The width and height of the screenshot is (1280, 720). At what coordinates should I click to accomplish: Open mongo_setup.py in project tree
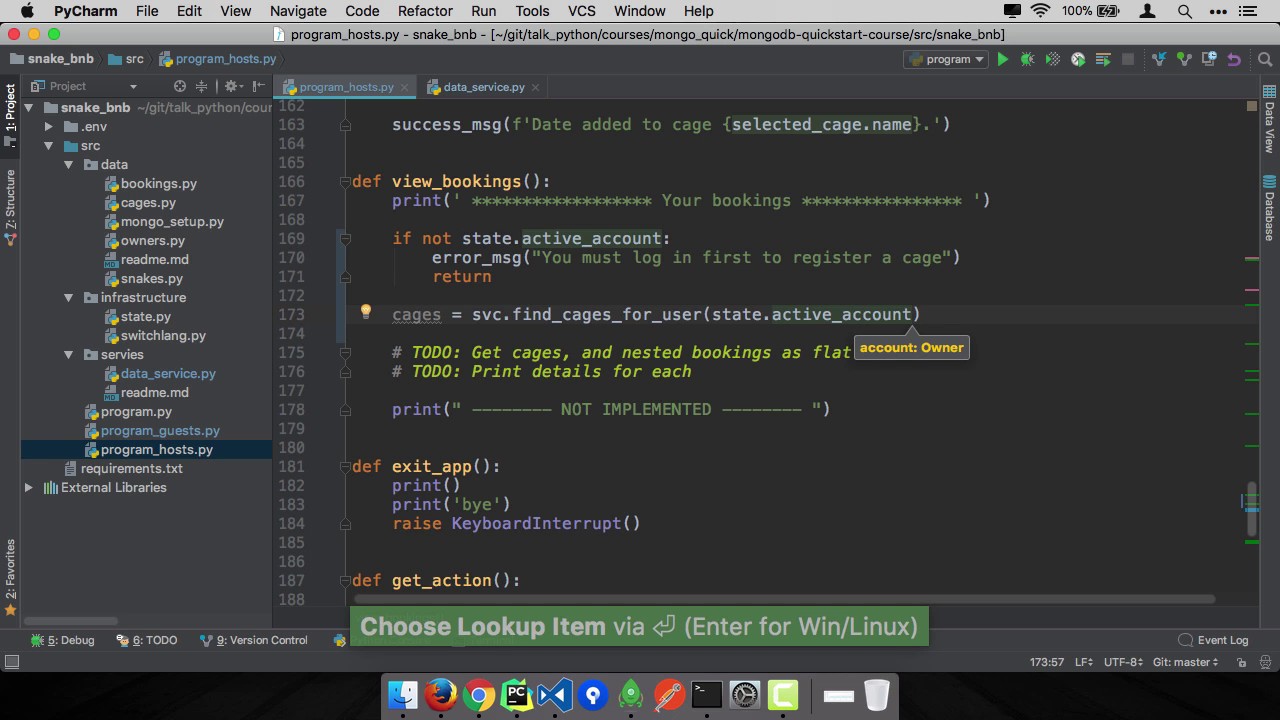click(x=172, y=222)
